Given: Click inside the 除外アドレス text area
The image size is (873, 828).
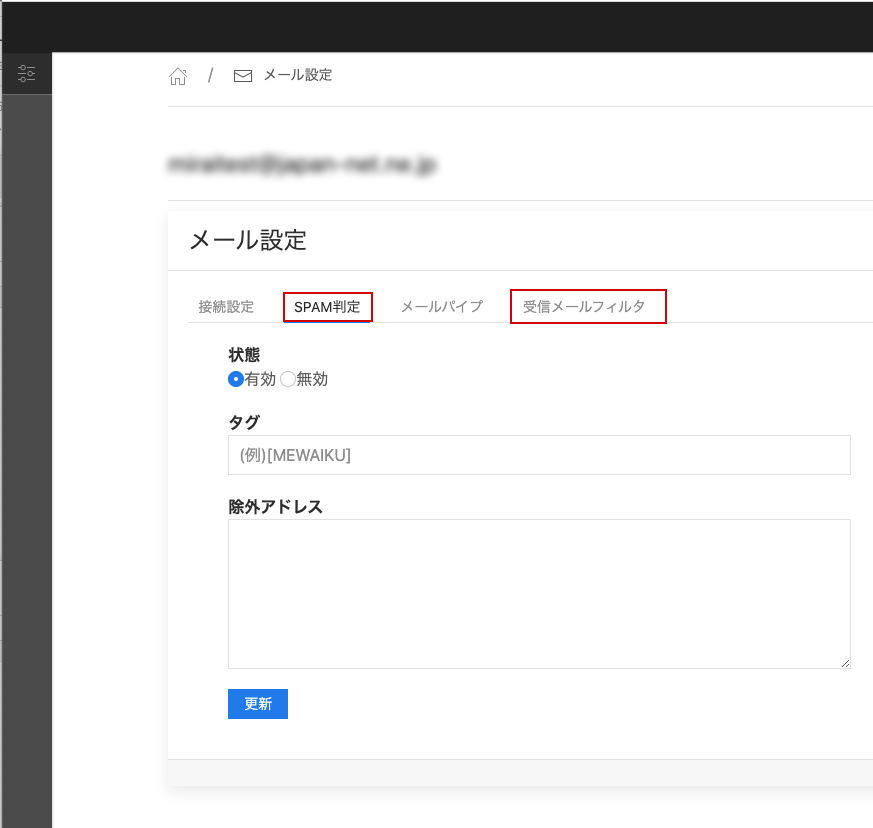Looking at the screenshot, I should pyautogui.click(x=539, y=594).
